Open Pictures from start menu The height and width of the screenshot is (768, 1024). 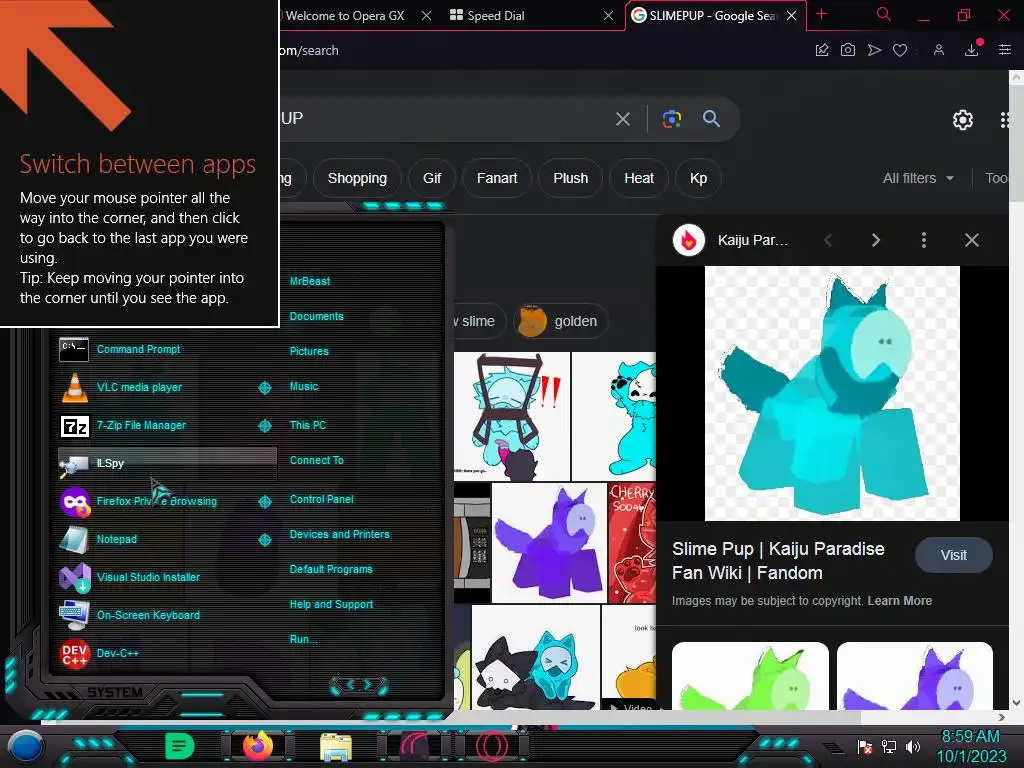pos(309,351)
